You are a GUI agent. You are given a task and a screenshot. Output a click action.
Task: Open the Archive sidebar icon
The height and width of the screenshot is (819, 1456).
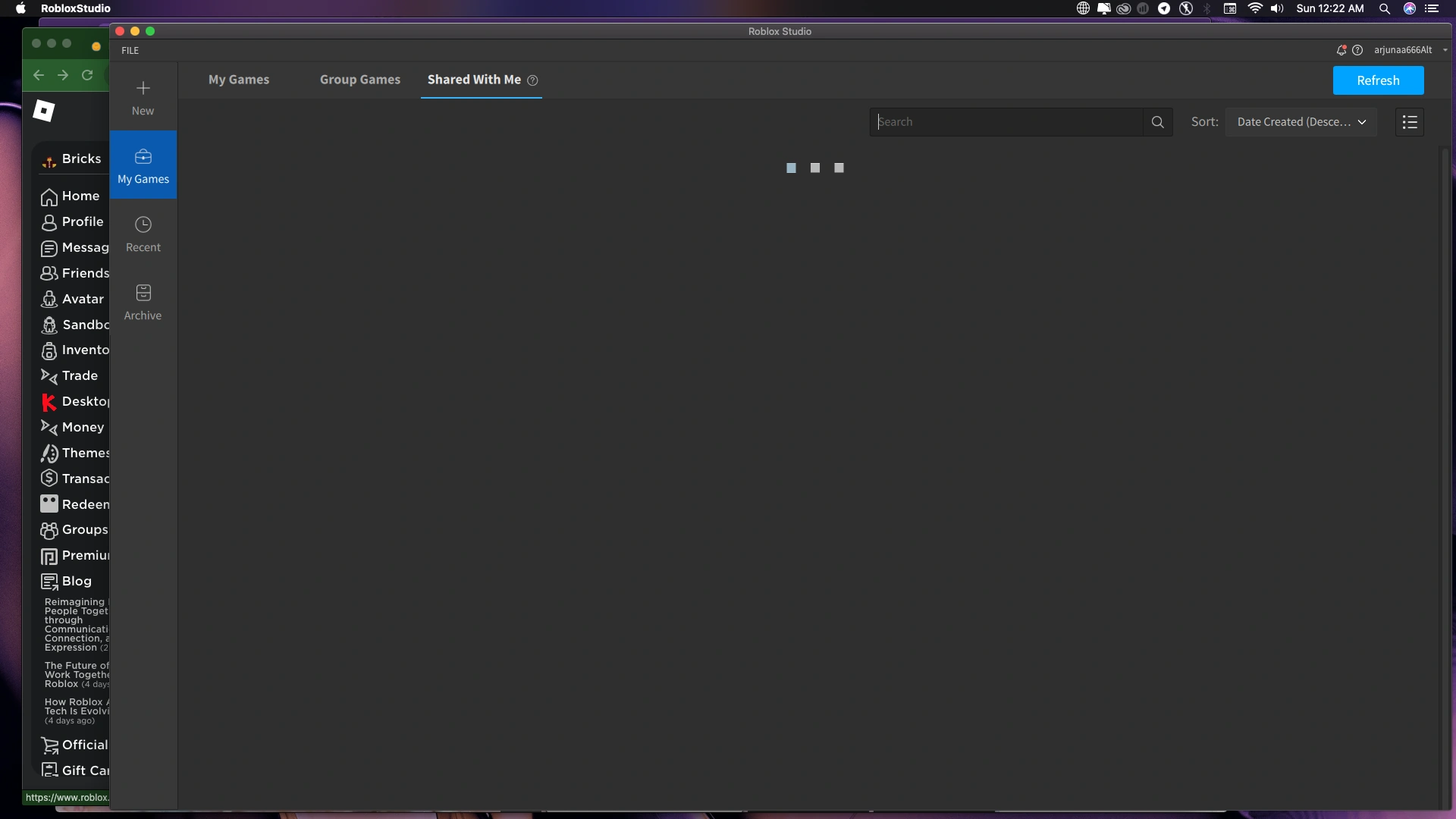[143, 293]
